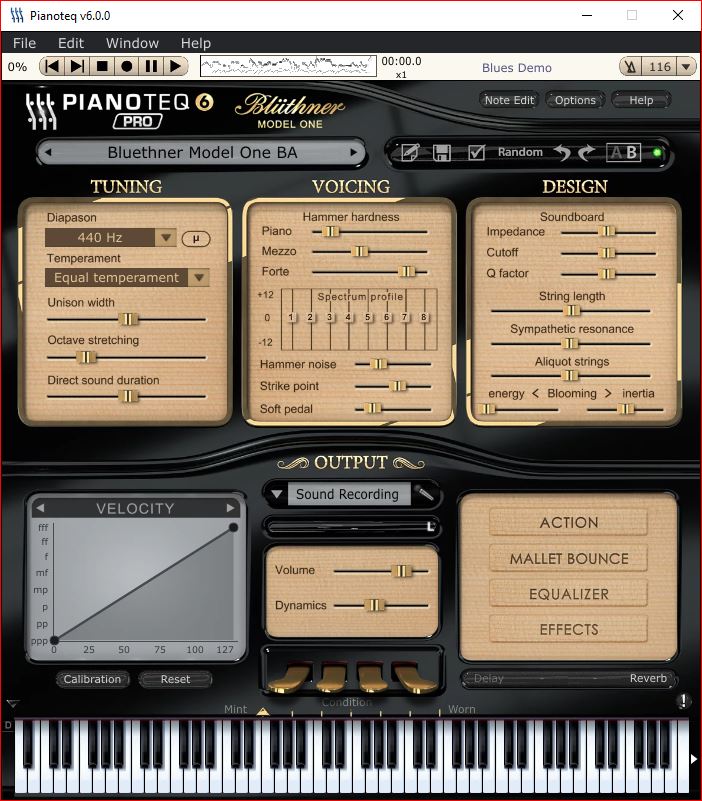Image resolution: width=702 pixels, height=801 pixels.
Task: Adjust the Unison width slider
Action: click(x=128, y=319)
